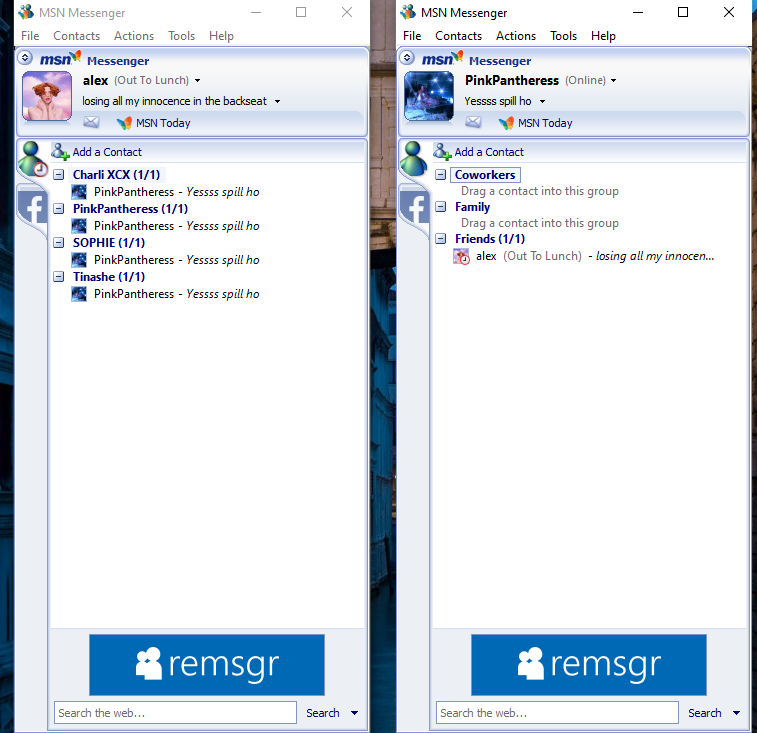Select the MSN contacts tab in the right window

[414, 160]
